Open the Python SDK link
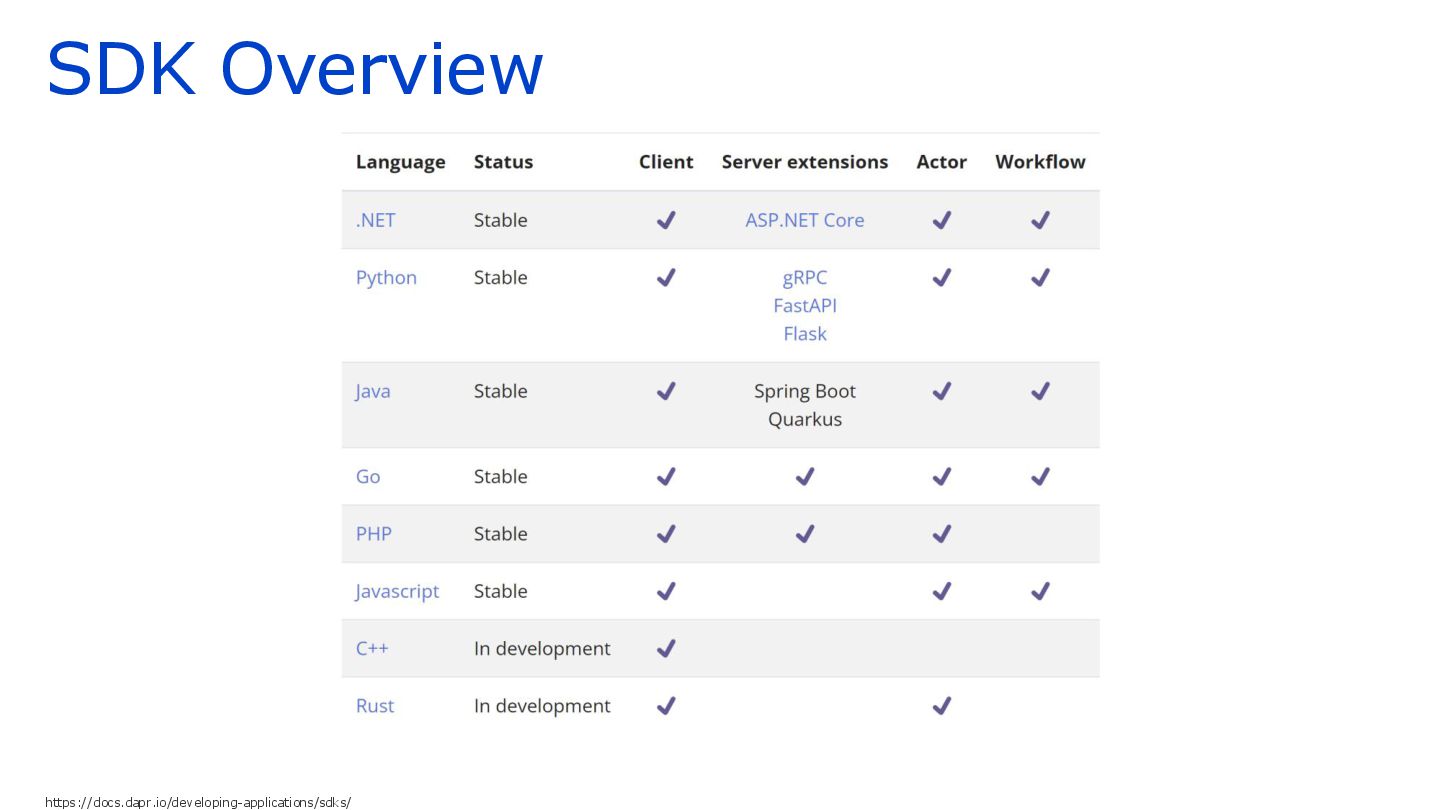 [x=386, y=278]
